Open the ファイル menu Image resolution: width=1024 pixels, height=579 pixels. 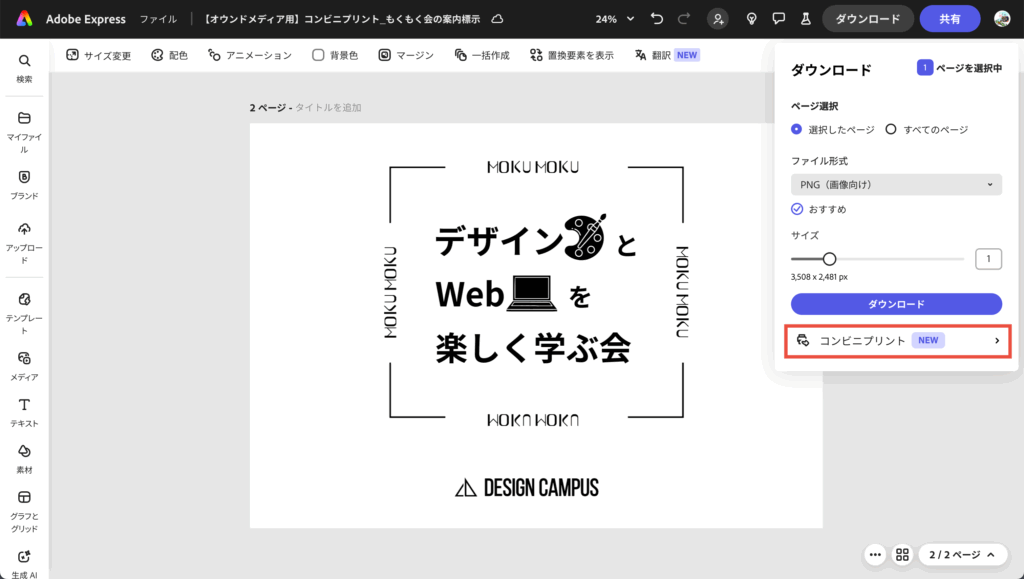point(158,19)
